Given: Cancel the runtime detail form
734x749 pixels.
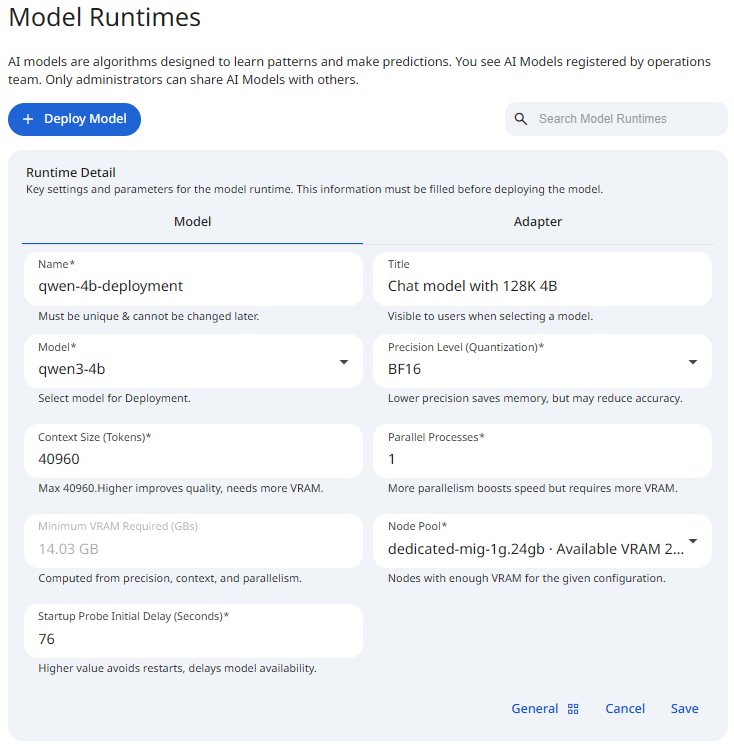Looking at the screenshot, I should [625, 709].
